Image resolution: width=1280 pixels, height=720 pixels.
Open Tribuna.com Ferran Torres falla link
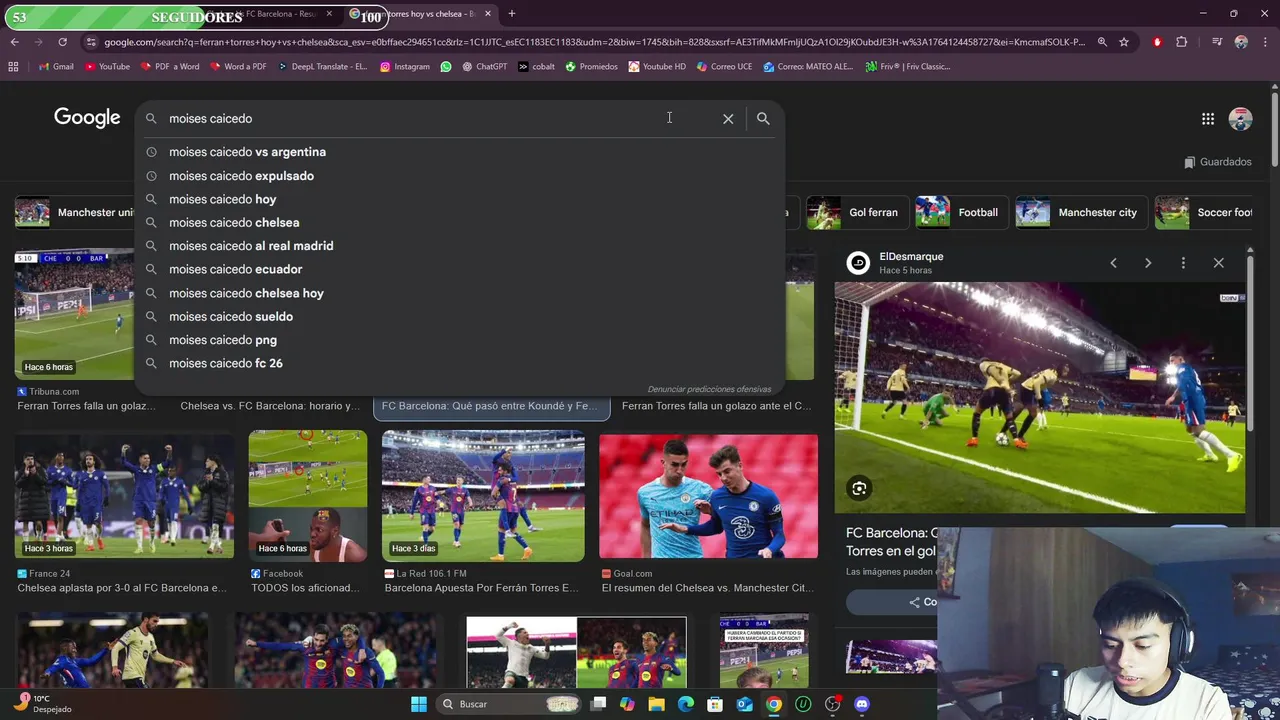(x=87, y=406)
